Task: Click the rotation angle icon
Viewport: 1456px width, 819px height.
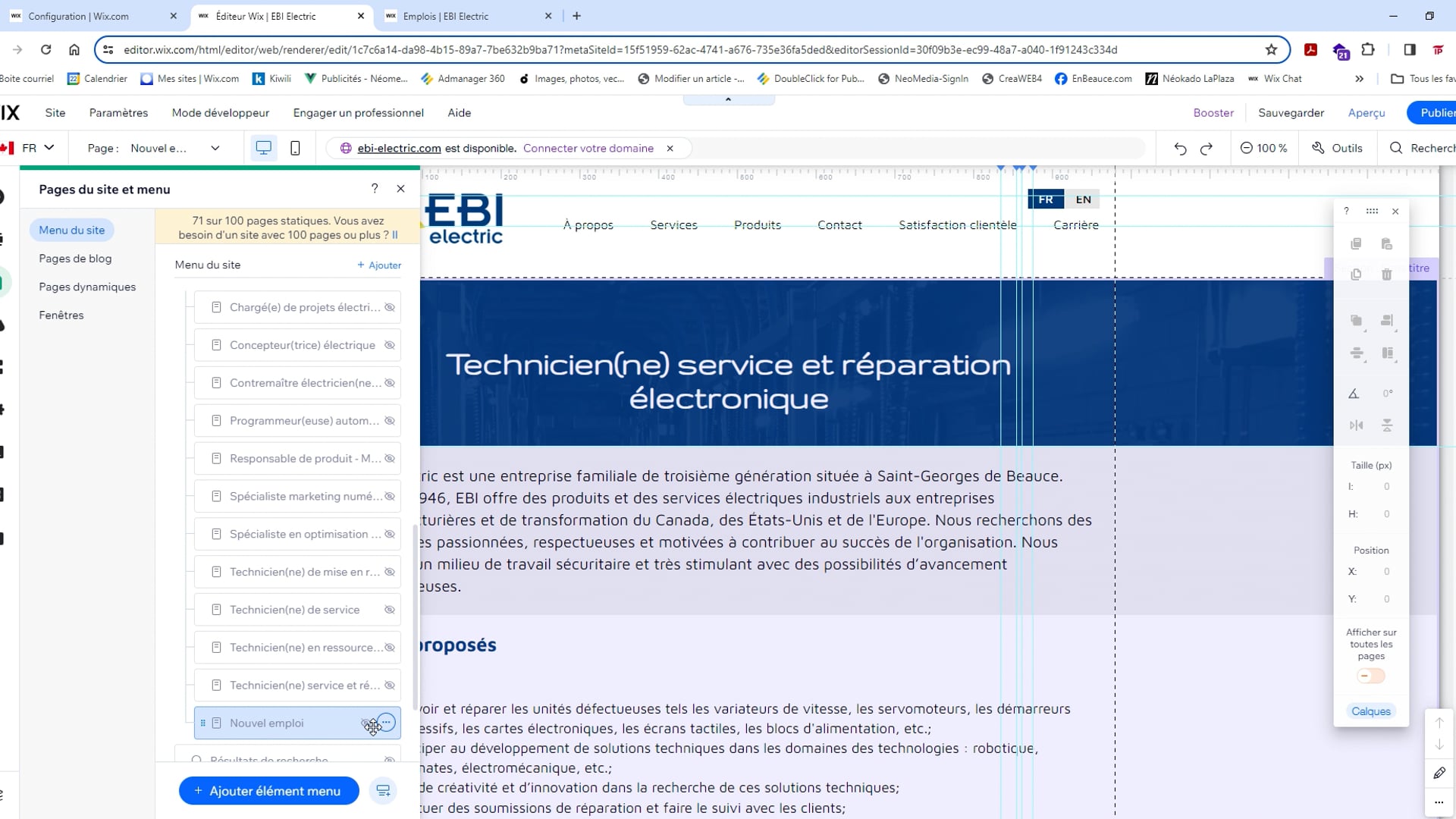Action: tap(1354, 394)
